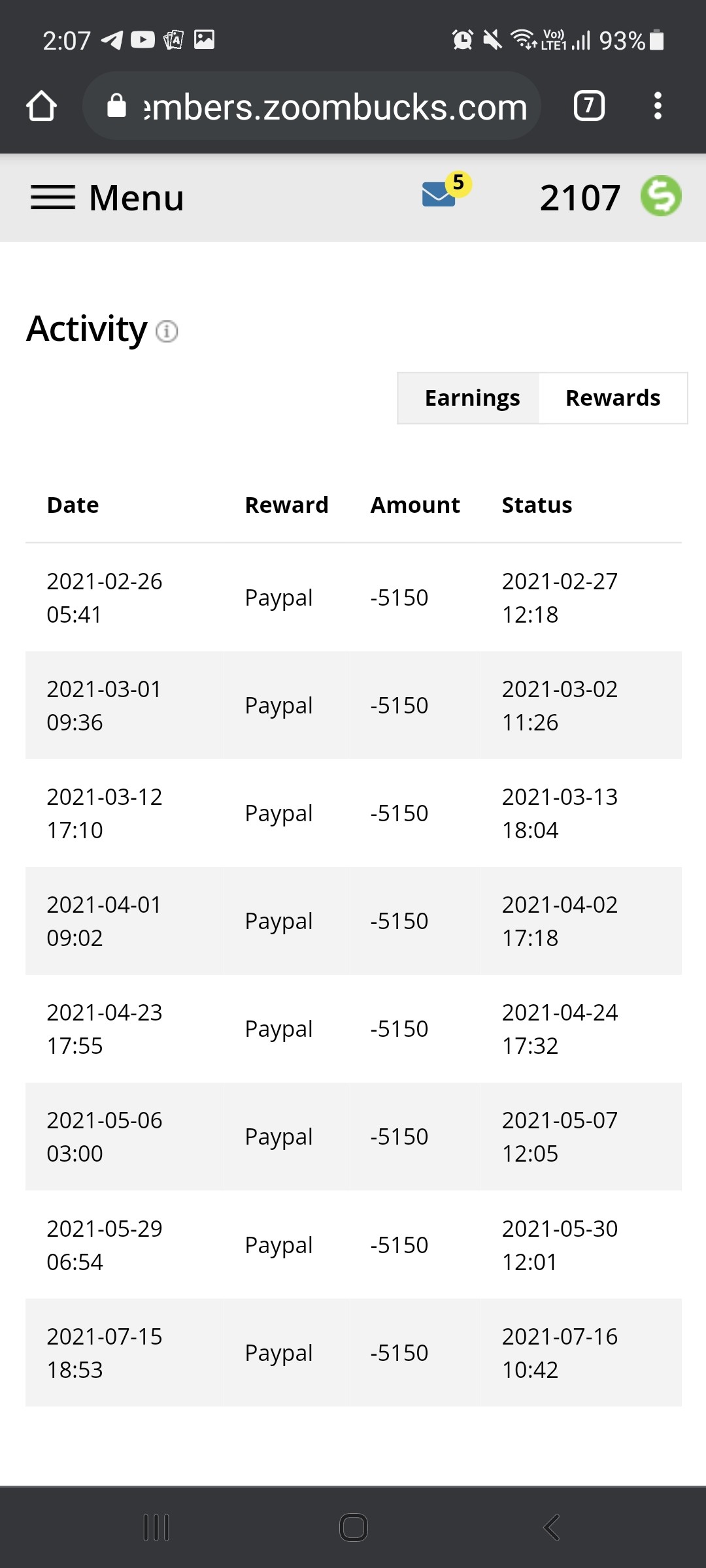
Task: Open the hamburger Menu icon
Action: coord(52,197)
